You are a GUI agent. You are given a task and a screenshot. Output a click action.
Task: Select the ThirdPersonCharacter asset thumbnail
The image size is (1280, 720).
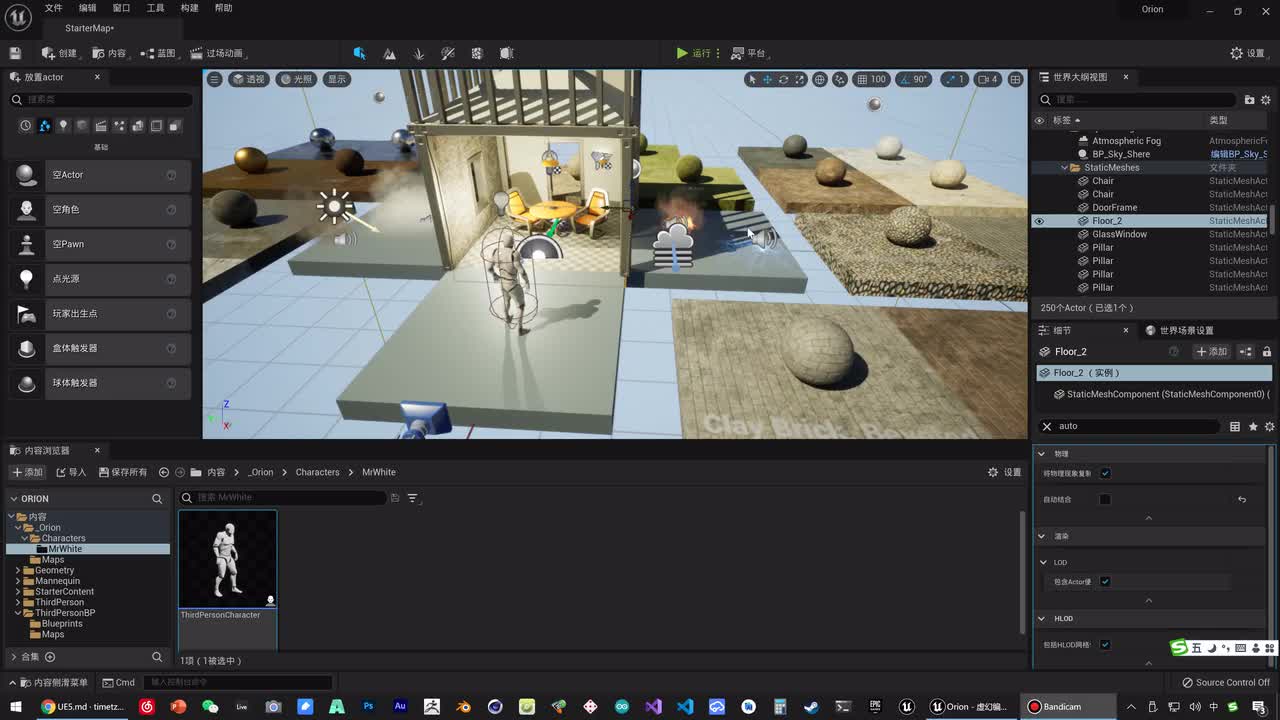228,559
